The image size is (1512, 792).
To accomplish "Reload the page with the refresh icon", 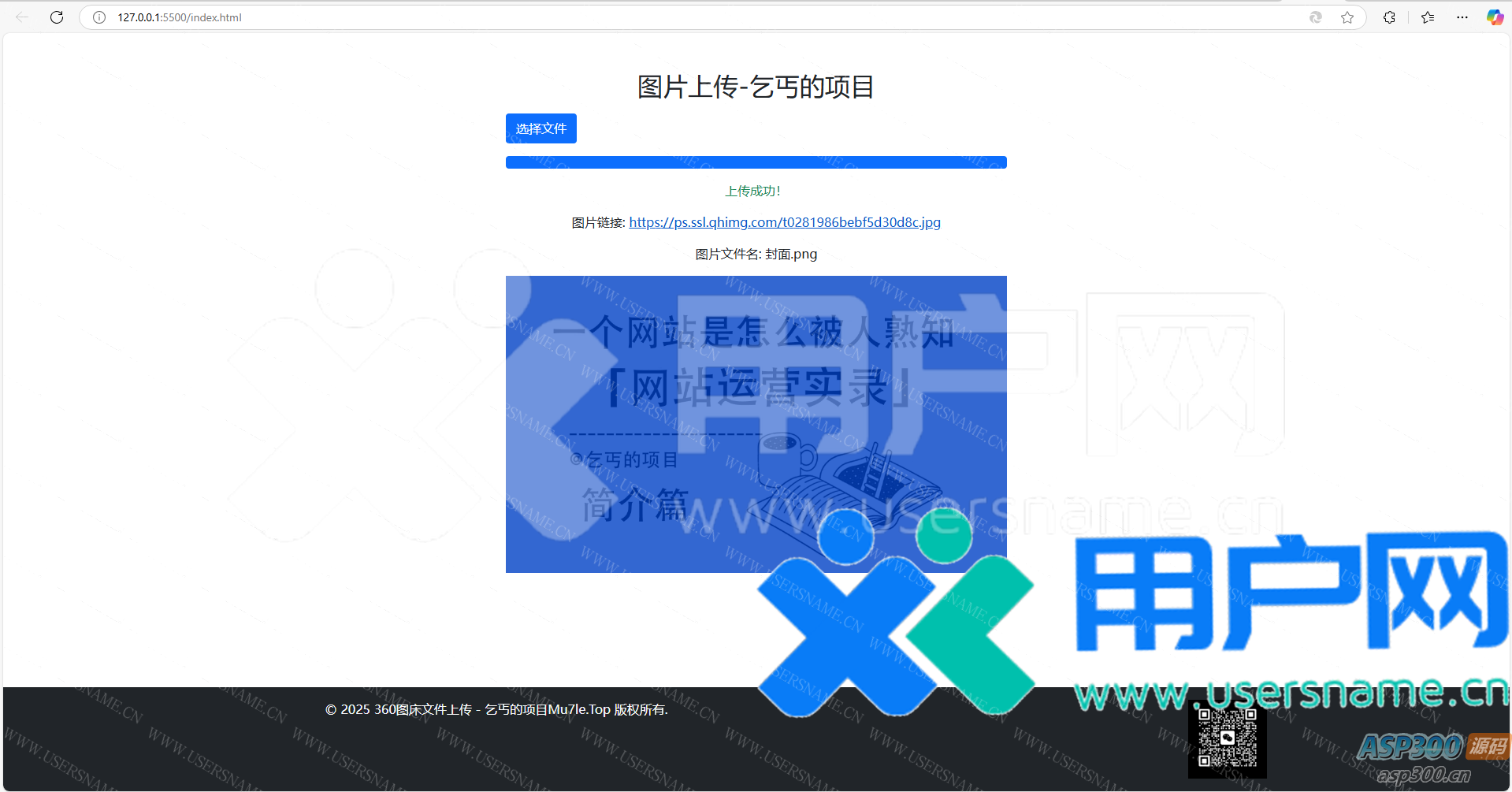I will pos(56,17).
